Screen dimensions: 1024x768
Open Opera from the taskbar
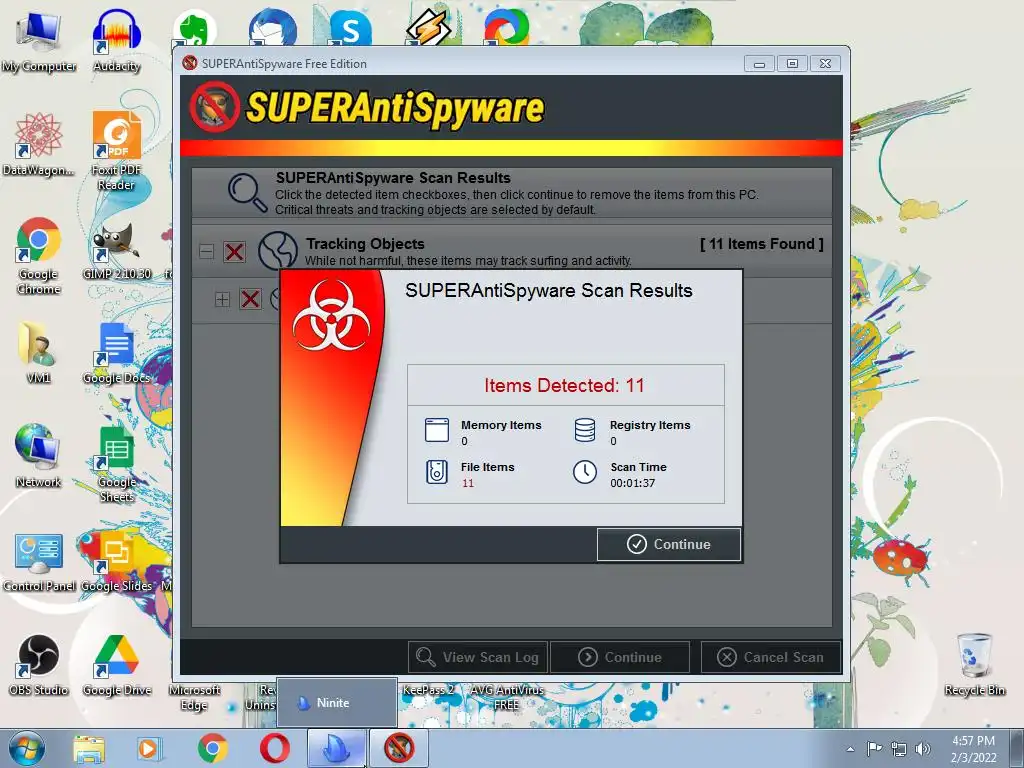[x=274, y=748]
